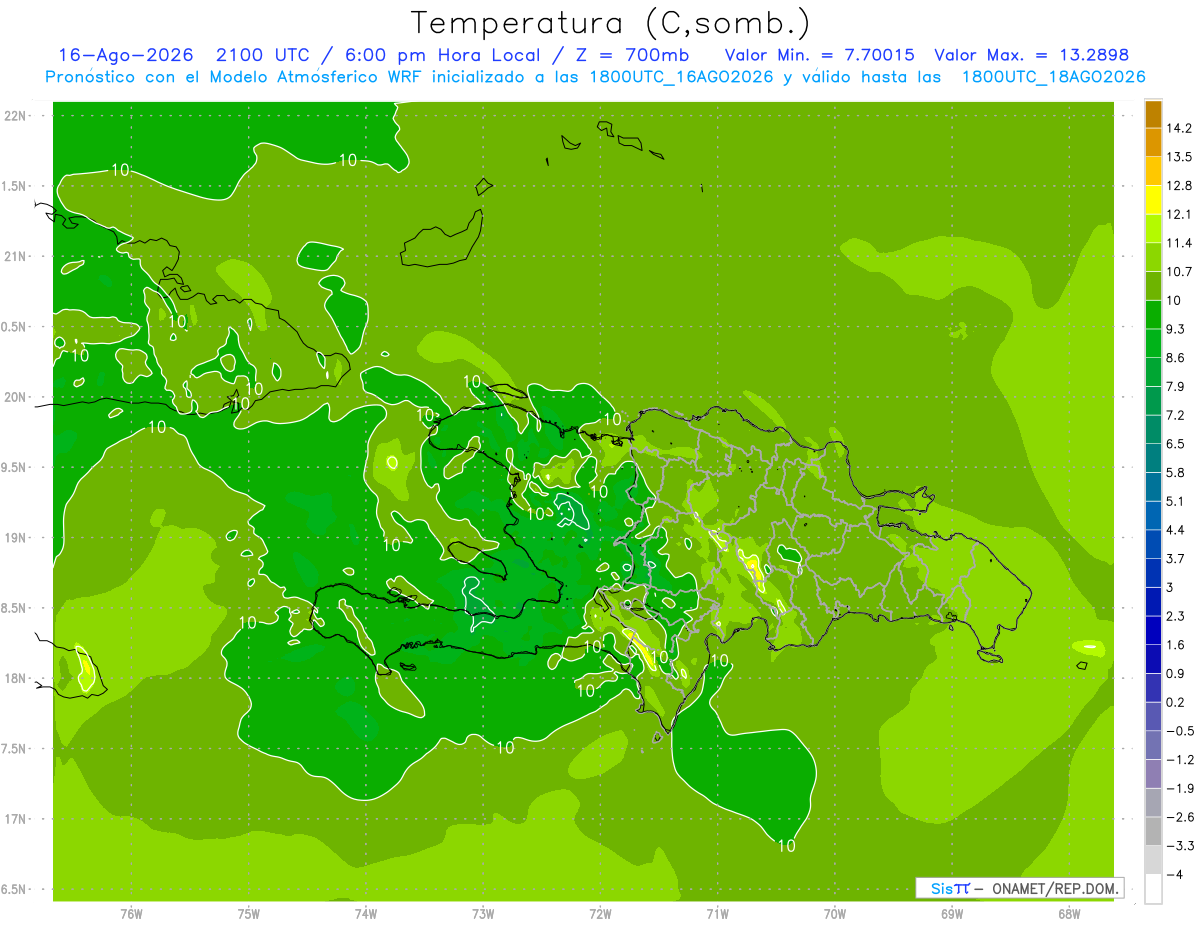Click the WRF model forecast description line

point(595,77)
